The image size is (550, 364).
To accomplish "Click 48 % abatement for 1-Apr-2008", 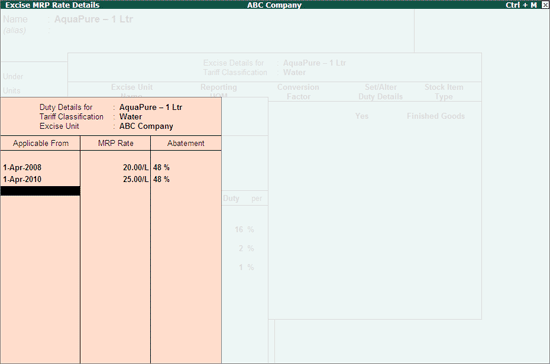I will coord(161,168).
